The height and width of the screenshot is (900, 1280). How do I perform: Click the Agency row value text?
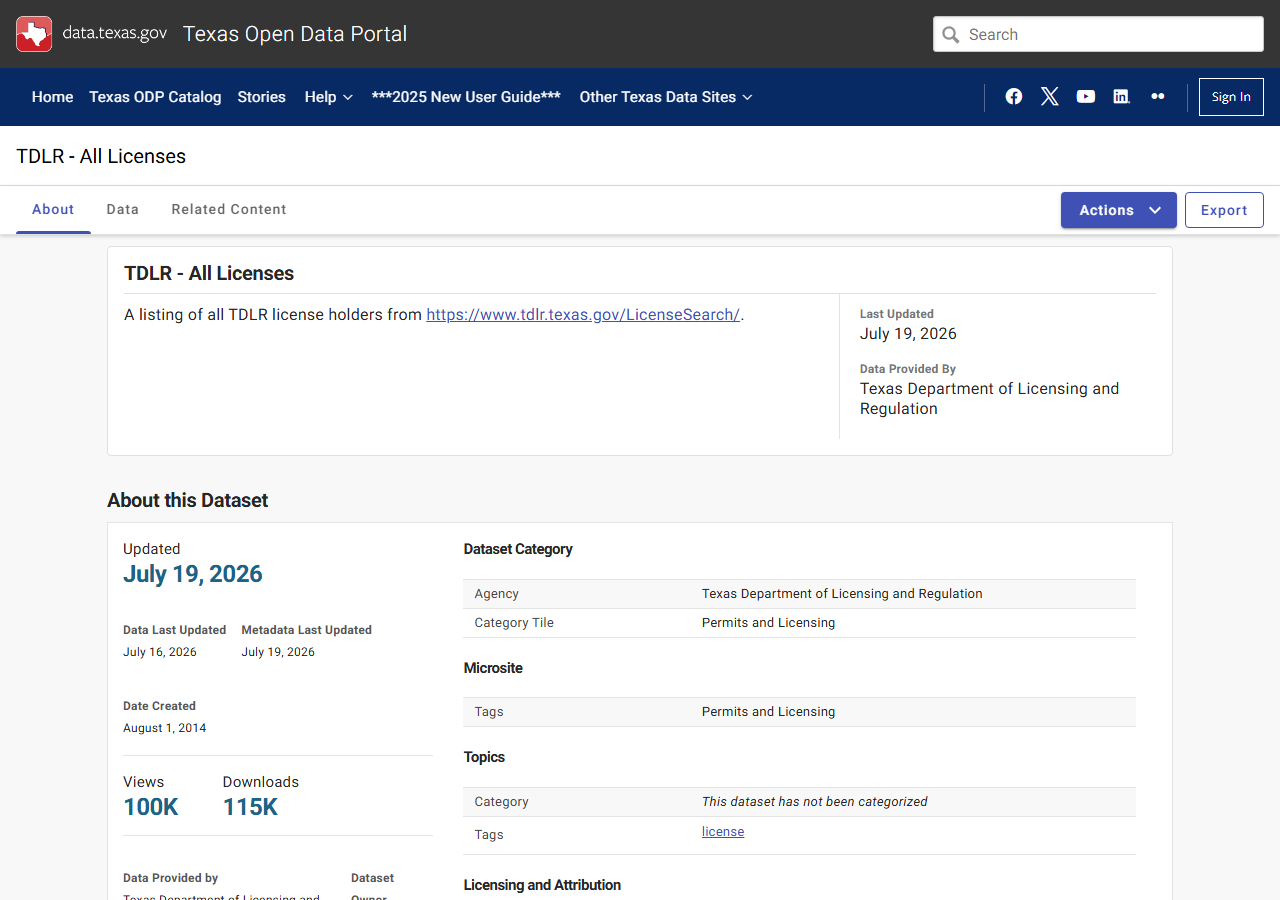click(x=842, y=594)
